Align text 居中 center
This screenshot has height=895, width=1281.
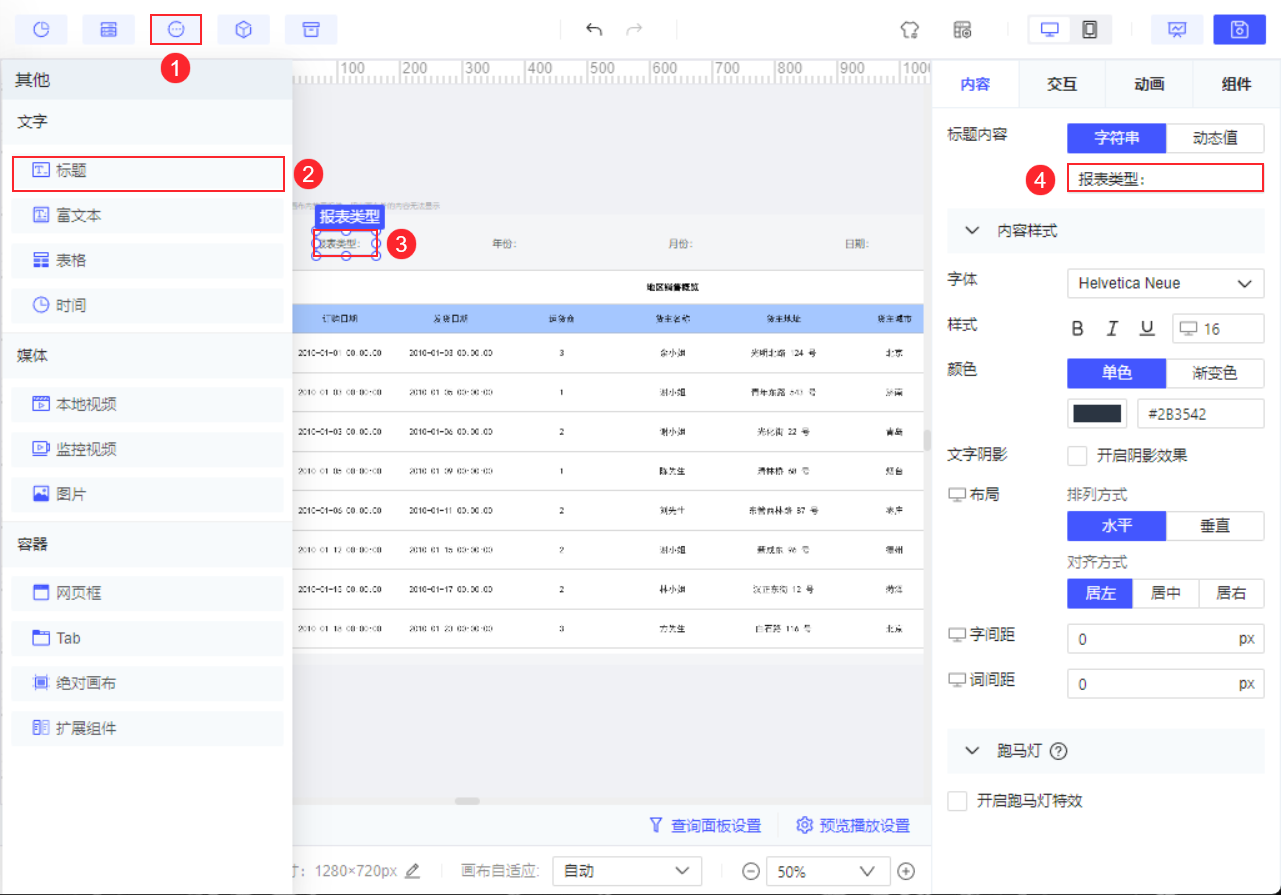click(x=1165, y=593)
